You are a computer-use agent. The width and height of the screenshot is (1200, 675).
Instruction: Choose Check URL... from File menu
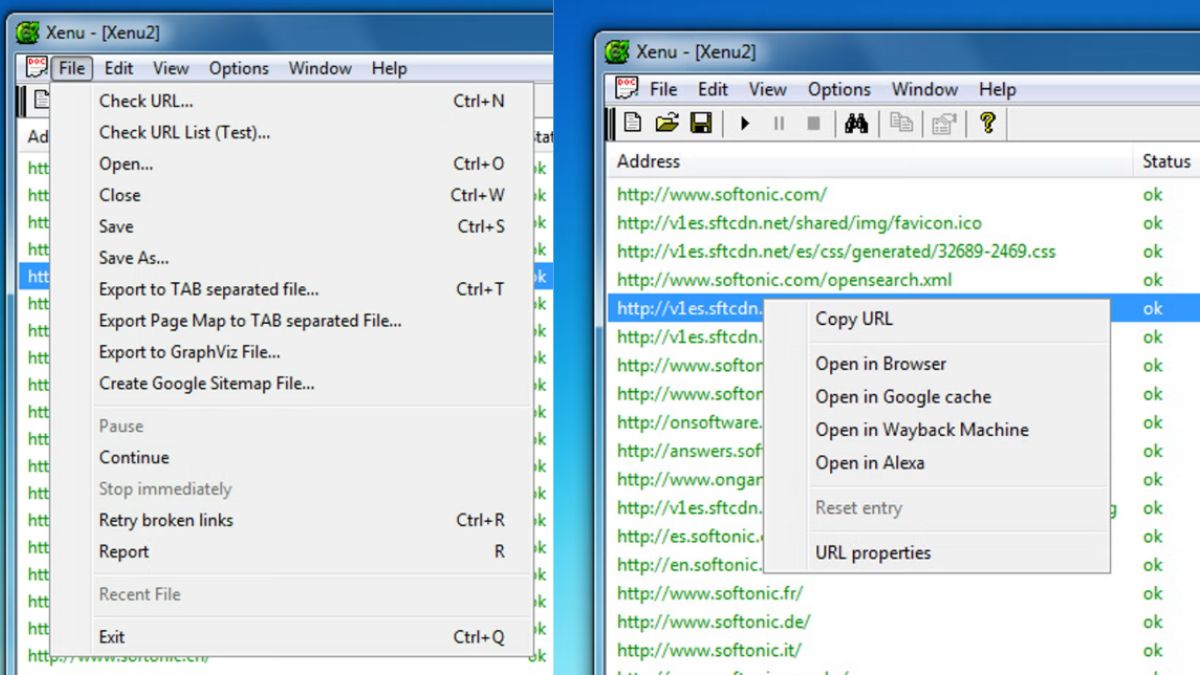pos(291,101)
